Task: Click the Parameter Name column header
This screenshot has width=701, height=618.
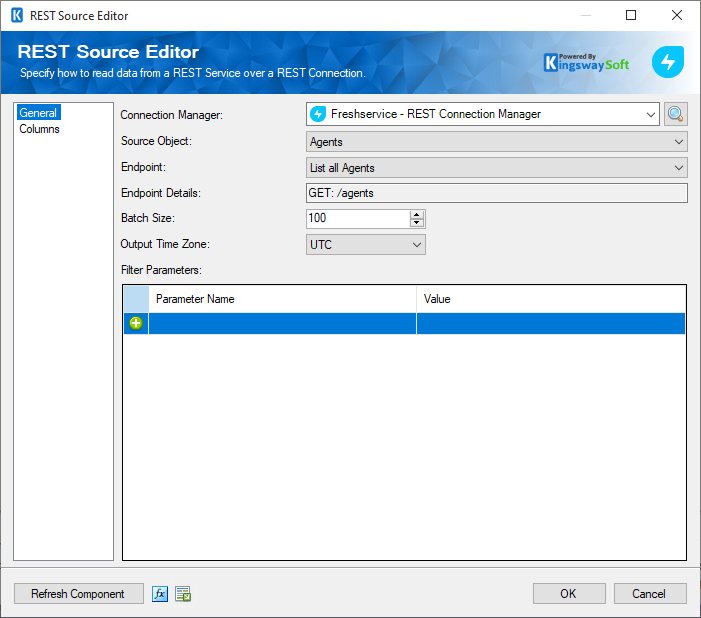Action: [x=282, y=299]
